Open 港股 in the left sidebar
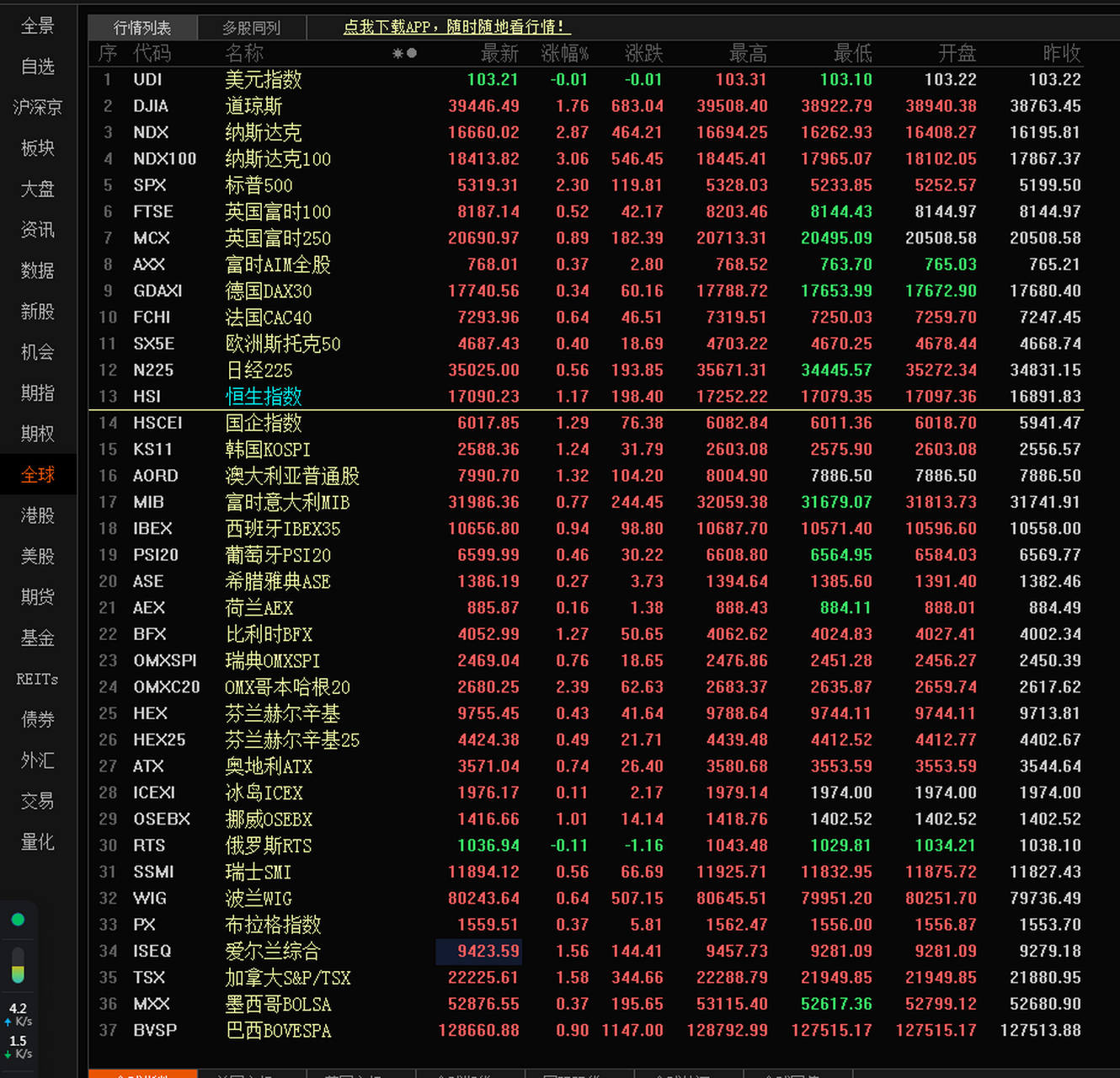The image size is (1120, 1078). pos(38,515)
